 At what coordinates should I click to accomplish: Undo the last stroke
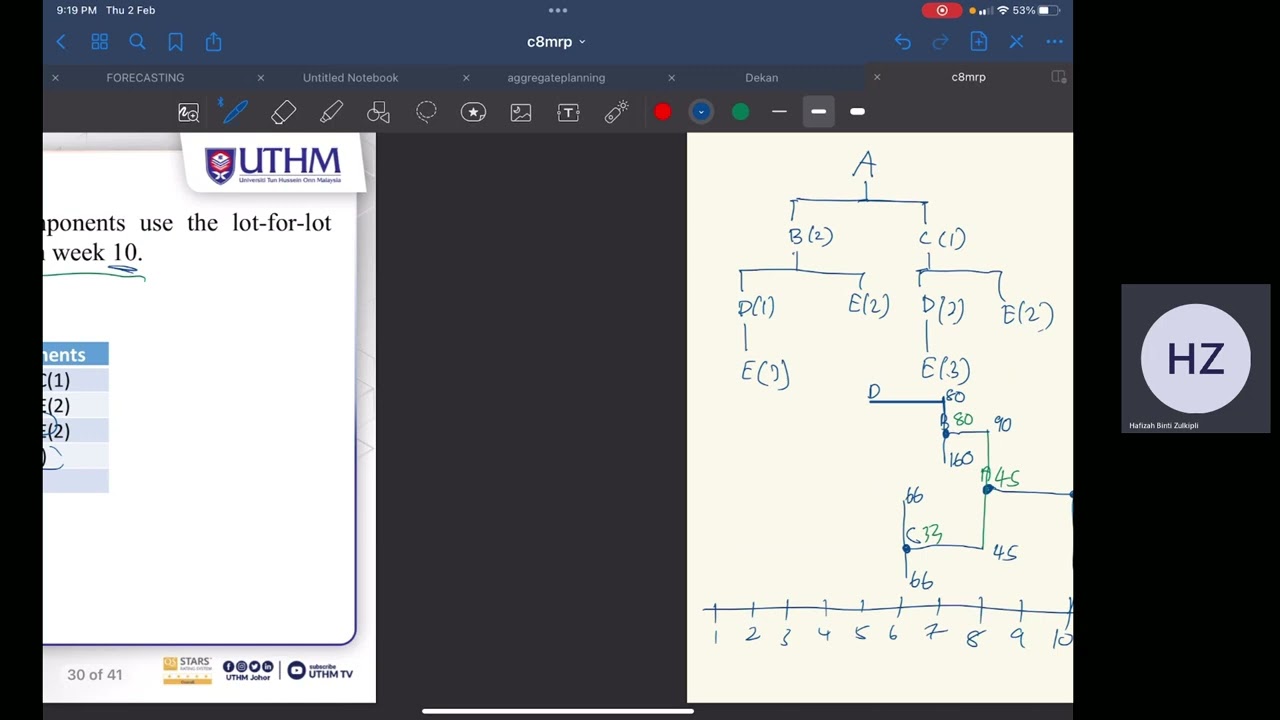(x=903, y=42)
